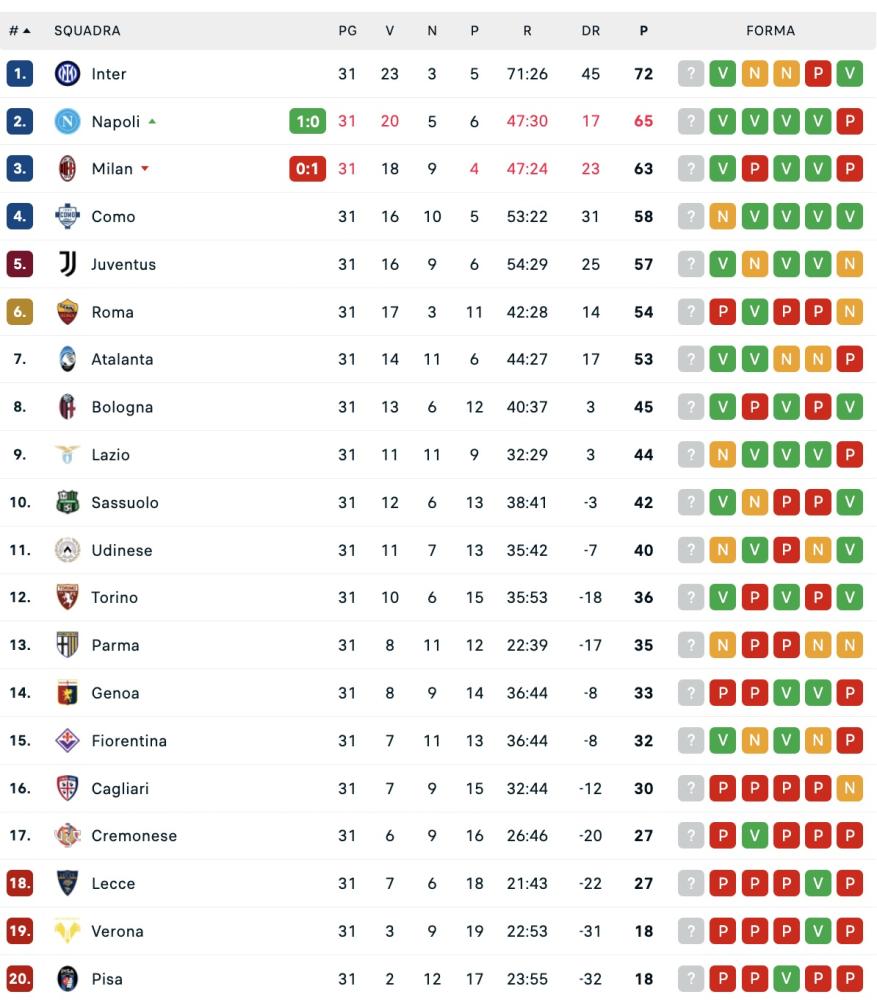Click Cagliari's orange N form result
The image size is (877, 1000).
click(849, 789)
